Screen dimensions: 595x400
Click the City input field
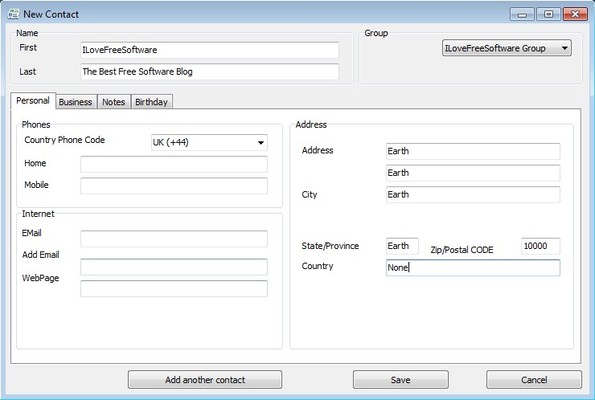click(x=473, y=195)
